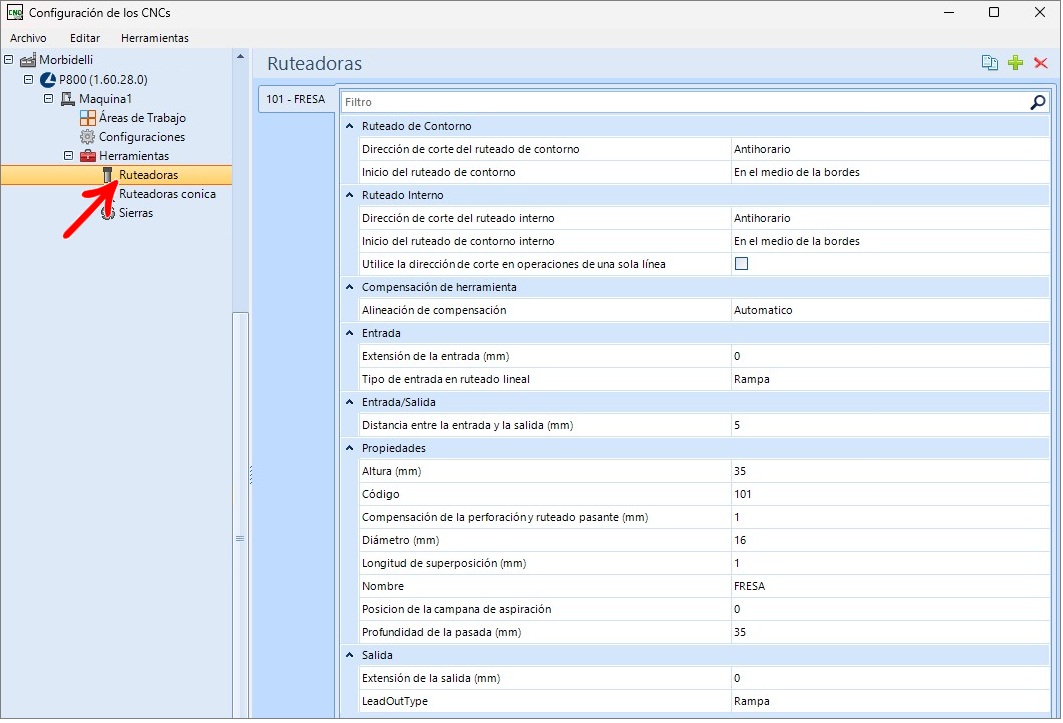Edit distance between entry and exit value
The height and width of the screenshot is (723, 1063).
pyautogui.click(x=890, y=426)
